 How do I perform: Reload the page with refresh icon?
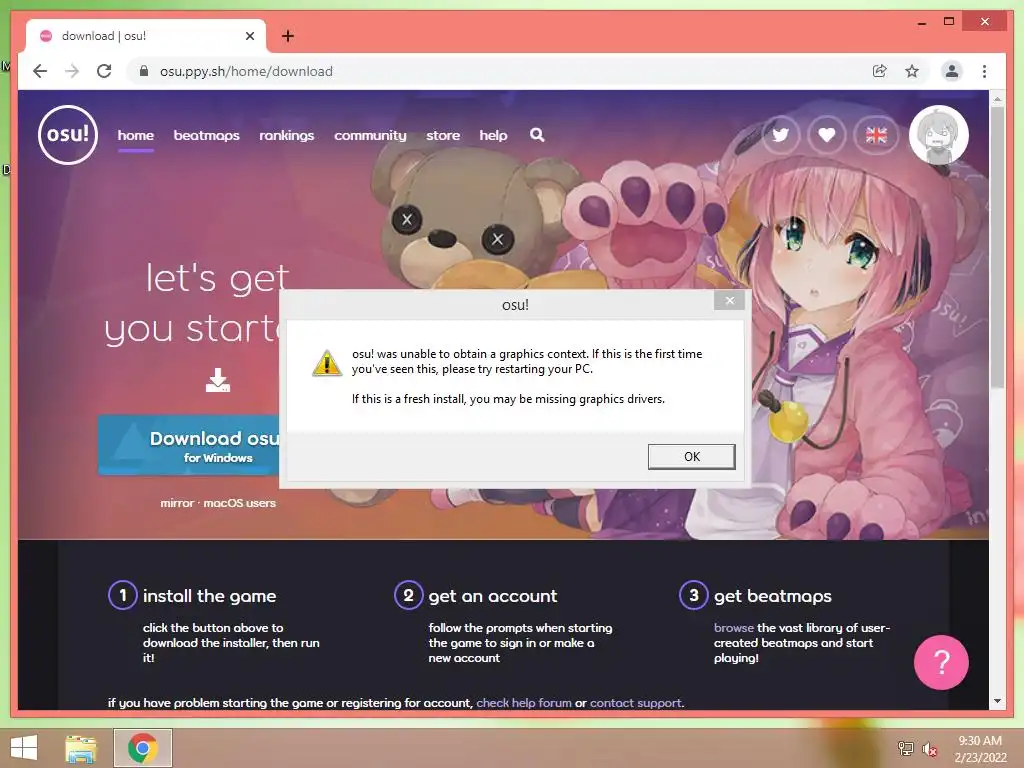[104, 71]
